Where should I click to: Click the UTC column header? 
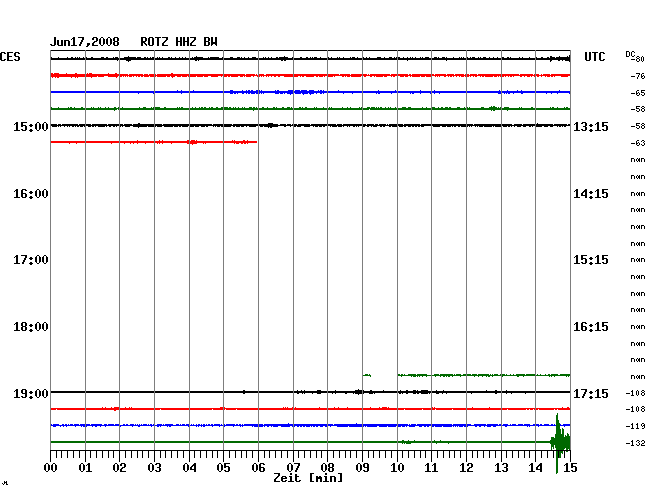[594, 57]
